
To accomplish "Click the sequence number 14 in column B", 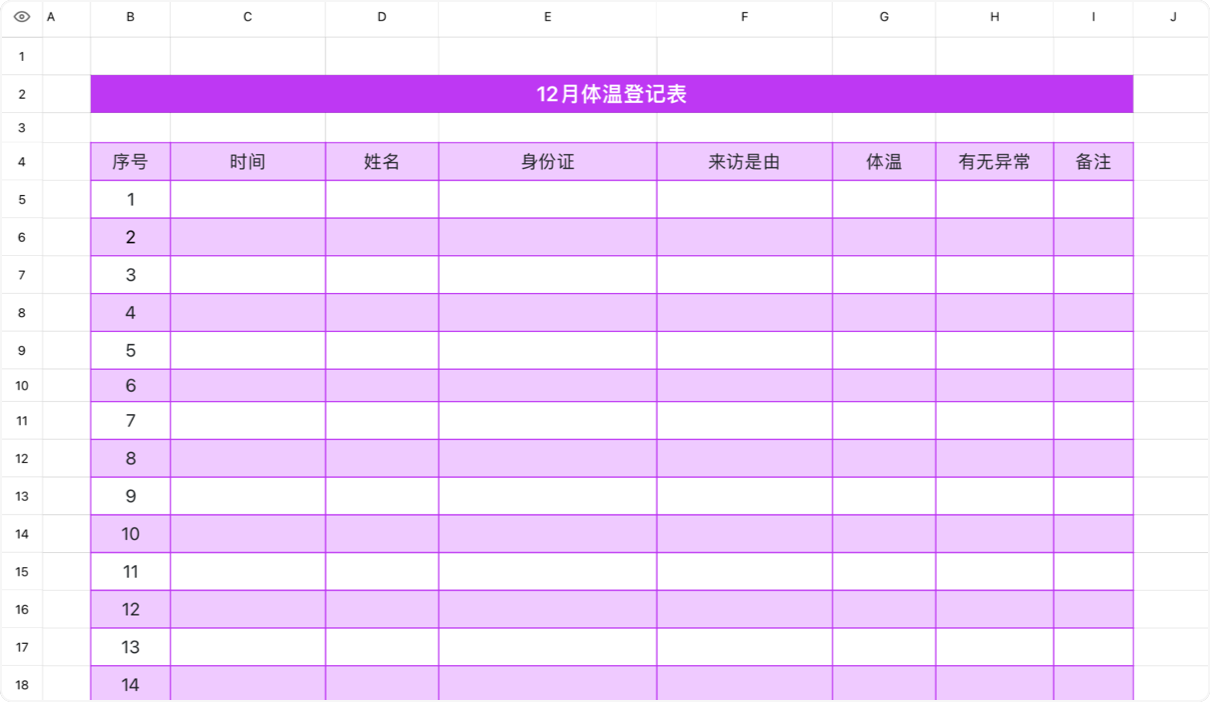I will (x=131, y=685).
